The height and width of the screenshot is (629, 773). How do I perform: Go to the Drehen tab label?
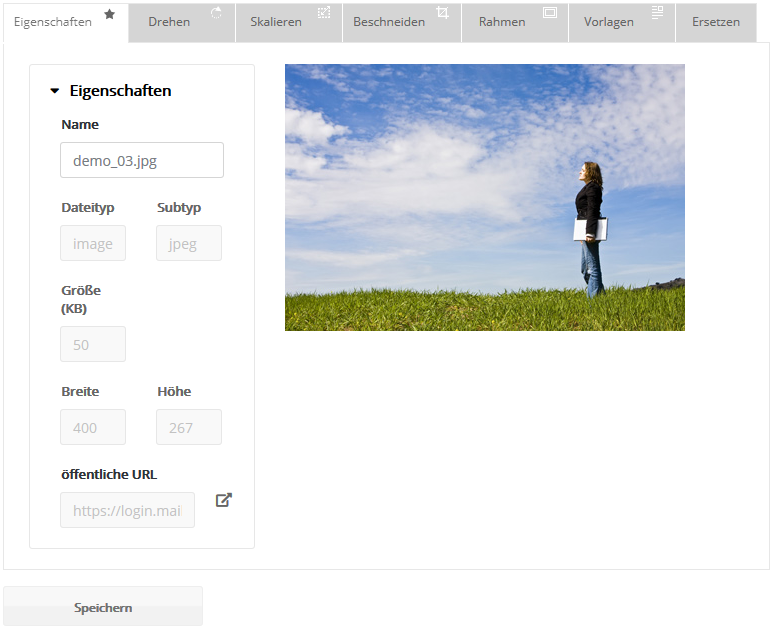click(169, 22)
